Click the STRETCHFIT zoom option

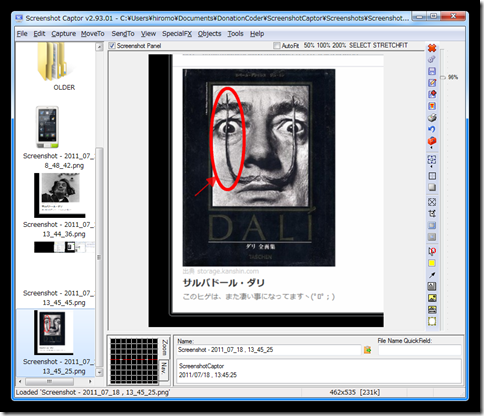pos(390,45)
